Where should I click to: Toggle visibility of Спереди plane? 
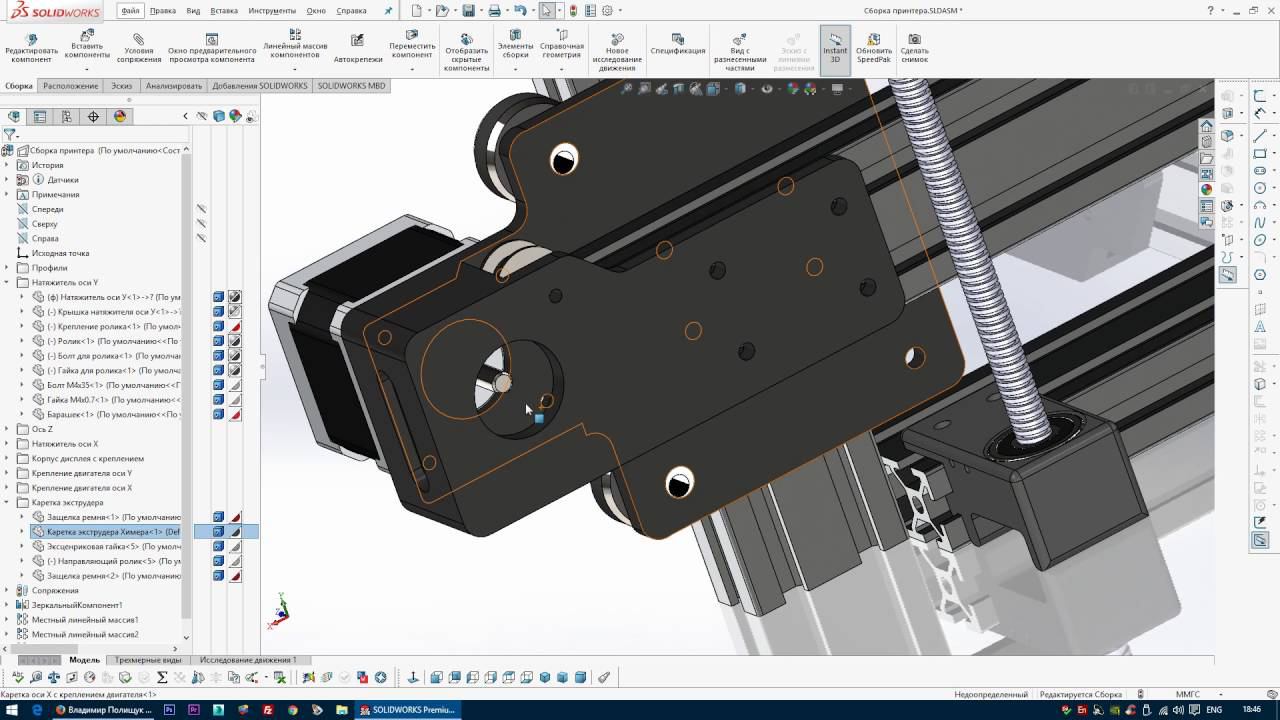[201, 209]
